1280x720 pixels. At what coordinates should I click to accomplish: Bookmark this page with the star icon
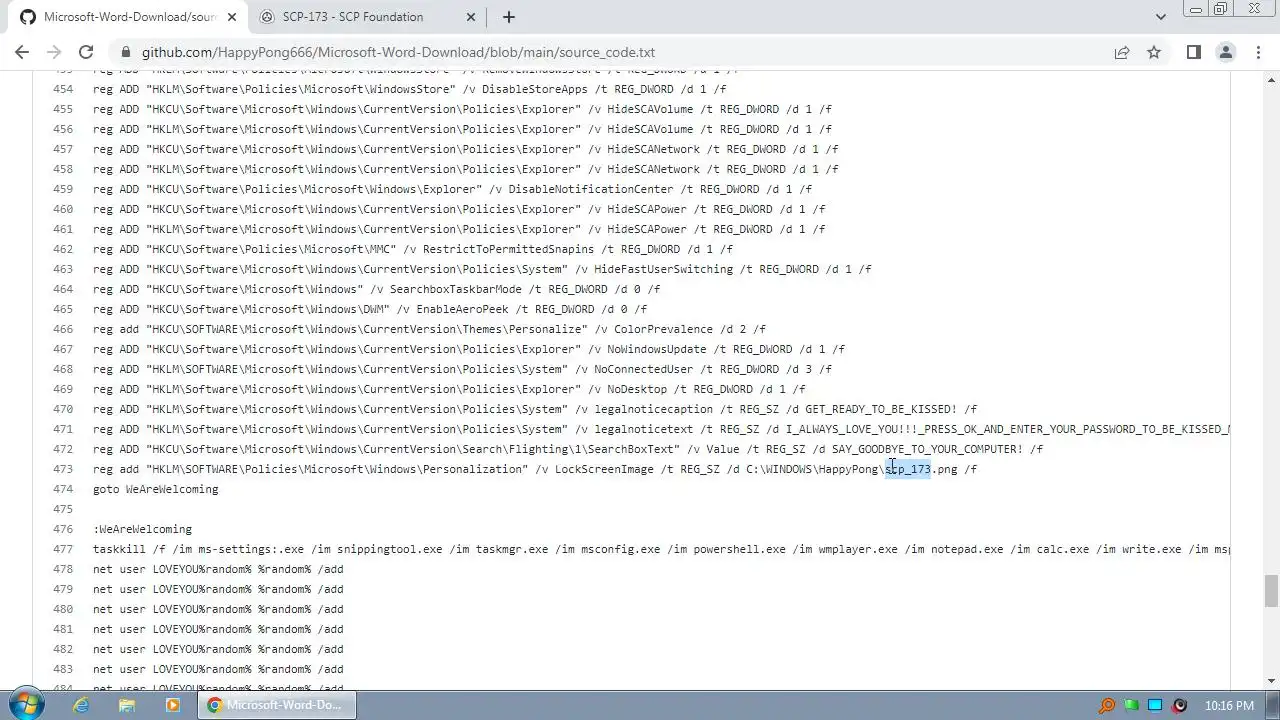point(1154,52)
